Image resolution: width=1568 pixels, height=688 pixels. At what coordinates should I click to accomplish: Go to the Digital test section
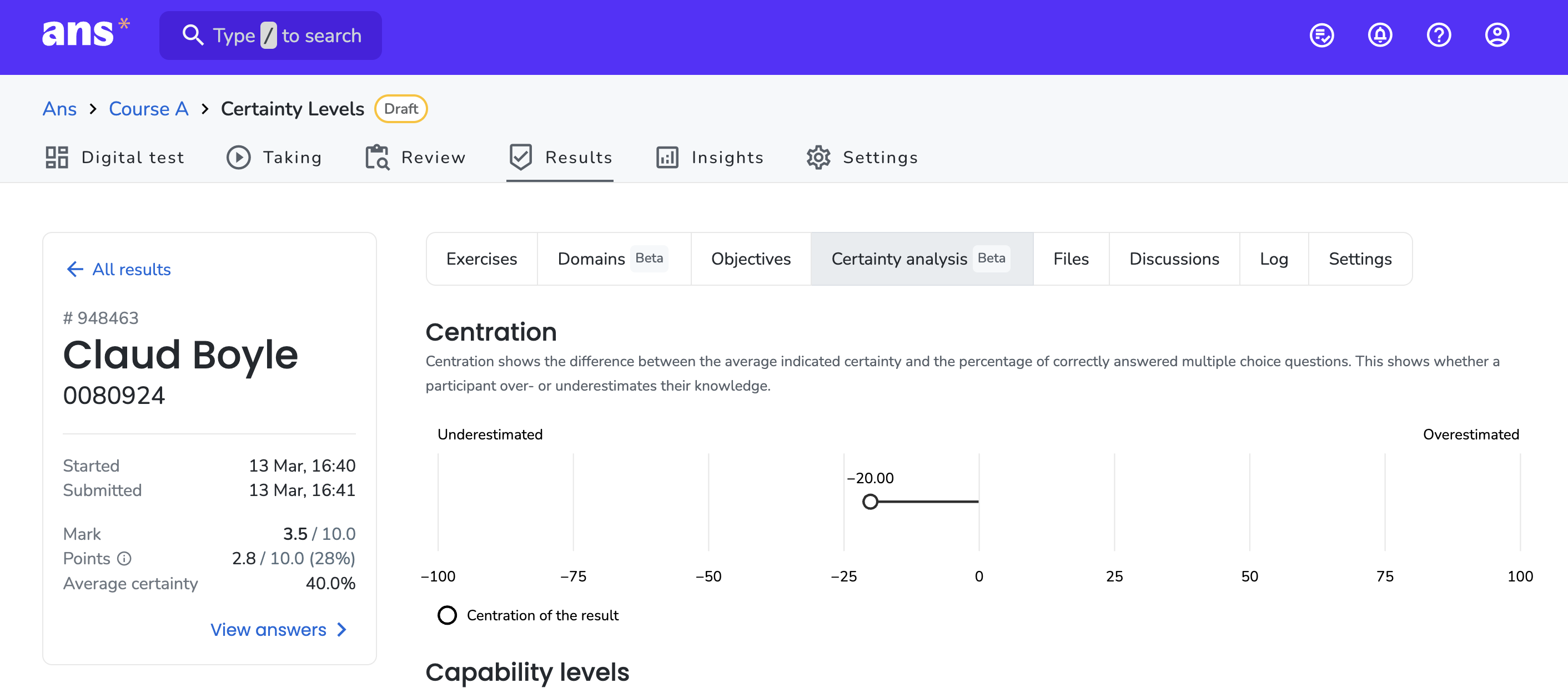point(114,158)
